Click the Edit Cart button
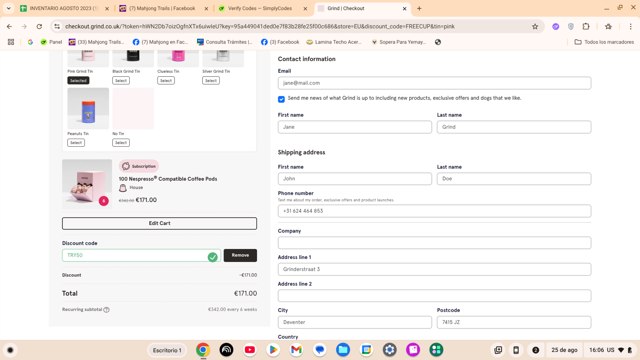Image resolution: width=640 pixels, height=360 pixels. click(160, 223)
